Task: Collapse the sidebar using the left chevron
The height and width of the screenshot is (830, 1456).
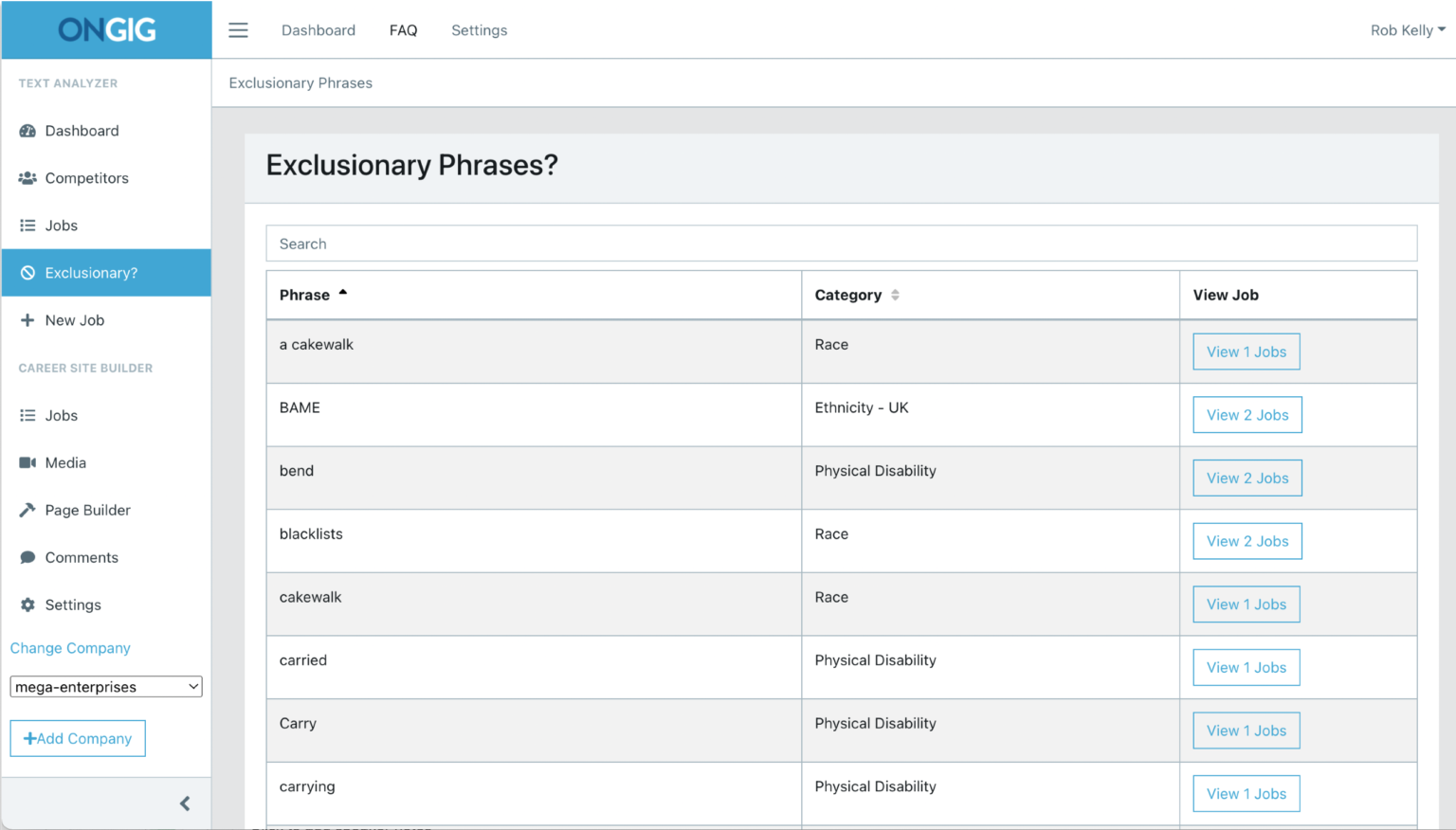Action: point(185,803)
